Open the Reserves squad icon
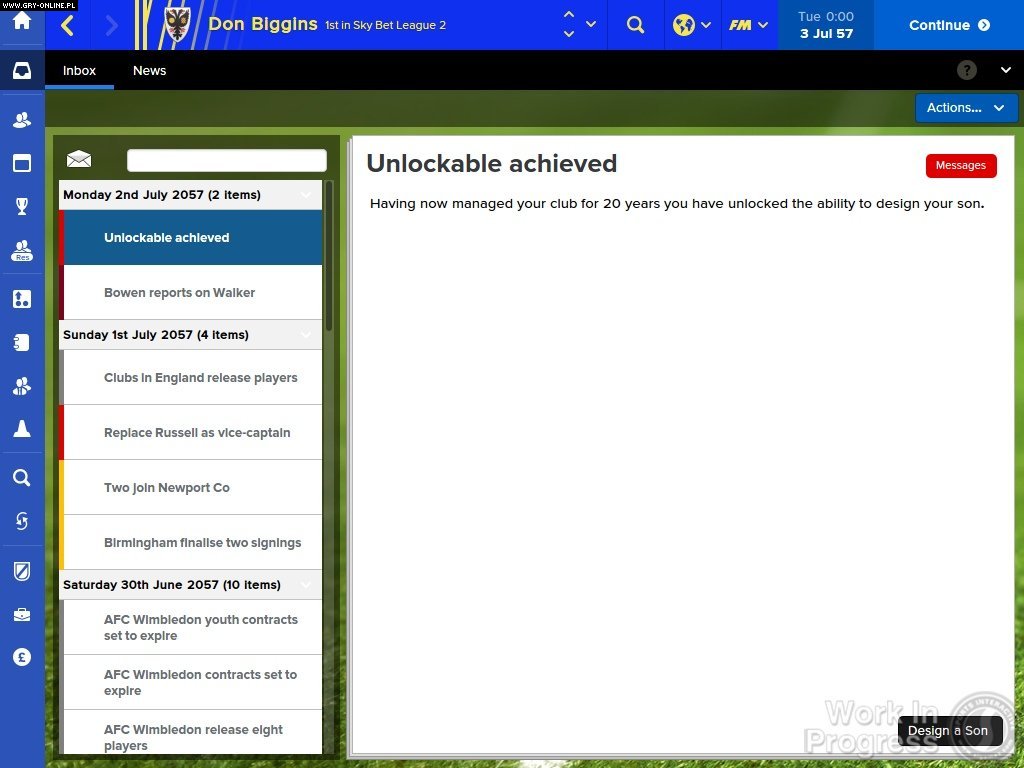 tap(22, 251)
